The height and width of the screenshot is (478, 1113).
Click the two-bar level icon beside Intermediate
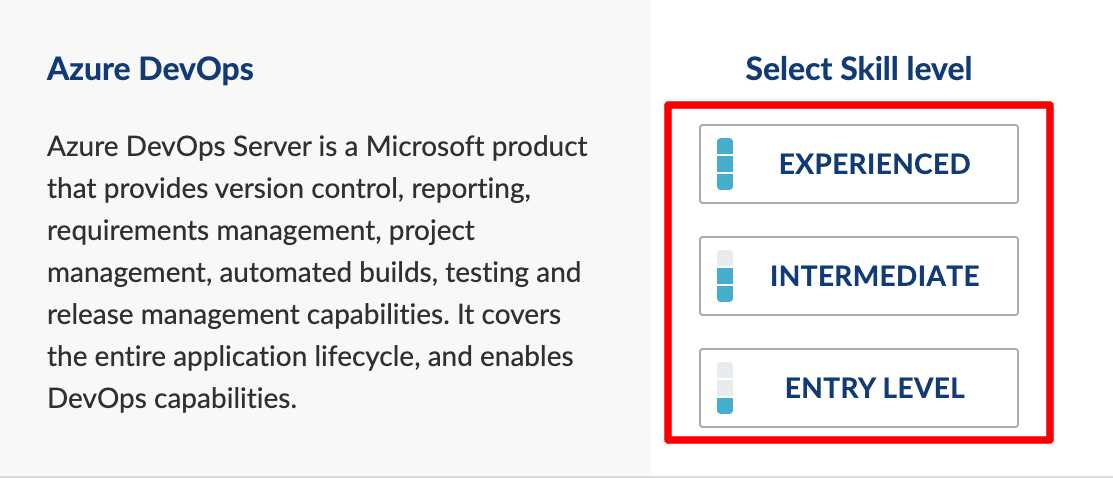point(726,276)
